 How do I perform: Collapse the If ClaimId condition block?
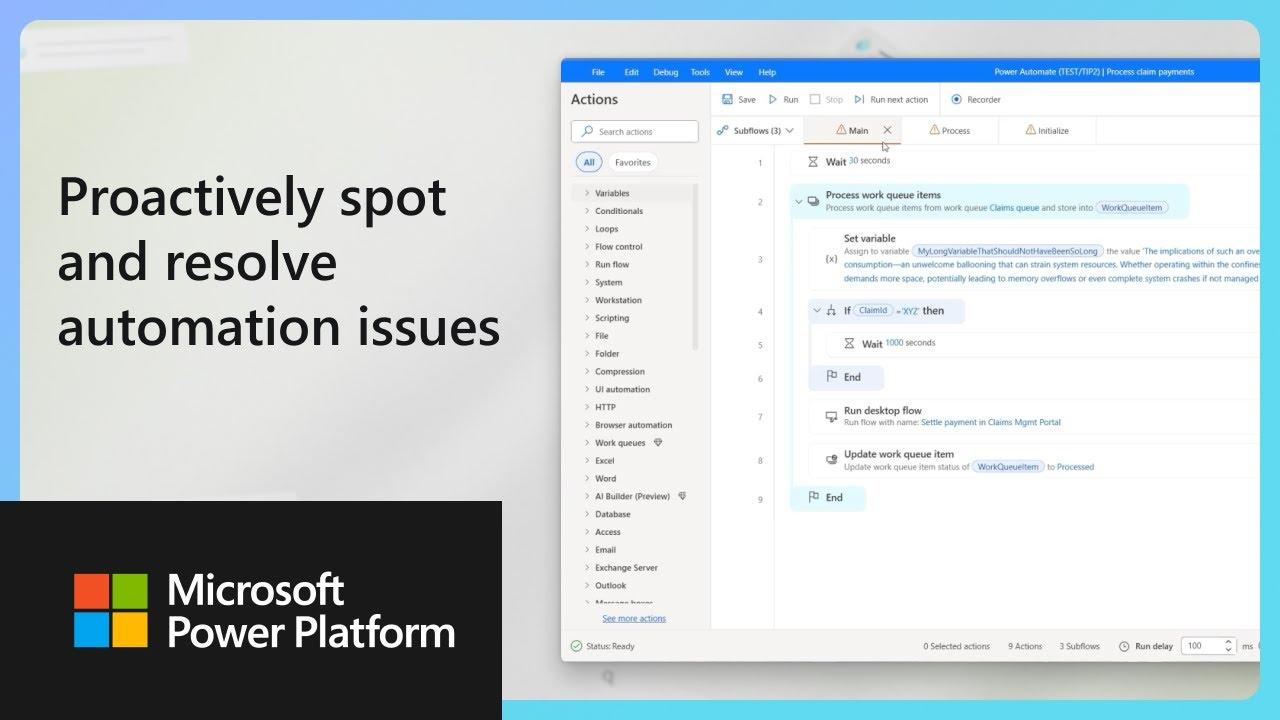[817, 311]
